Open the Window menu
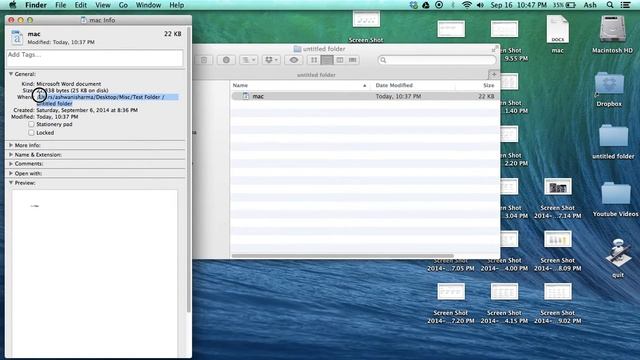 coord(148,5)
